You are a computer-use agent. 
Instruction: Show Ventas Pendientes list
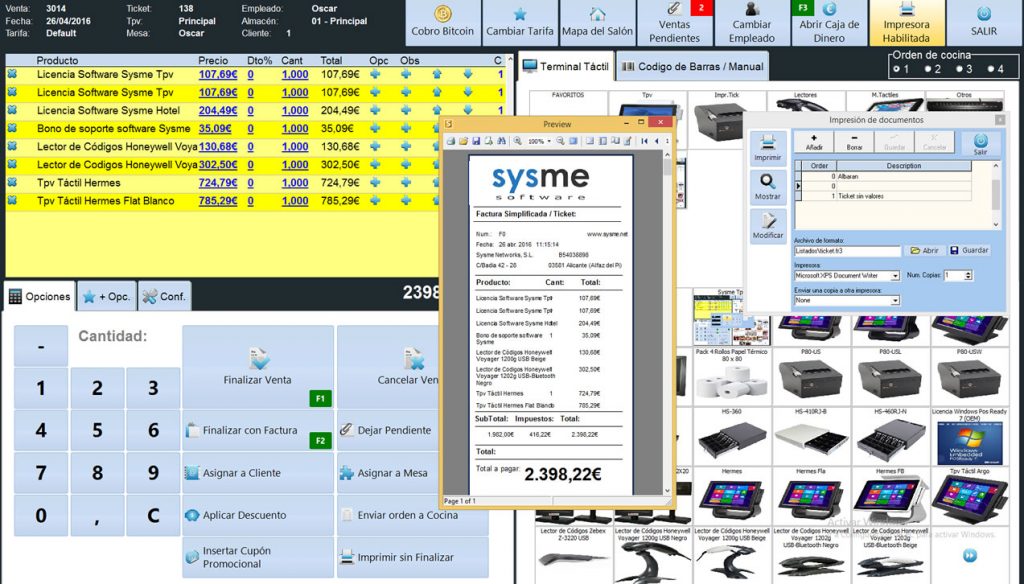coord(675,23)
